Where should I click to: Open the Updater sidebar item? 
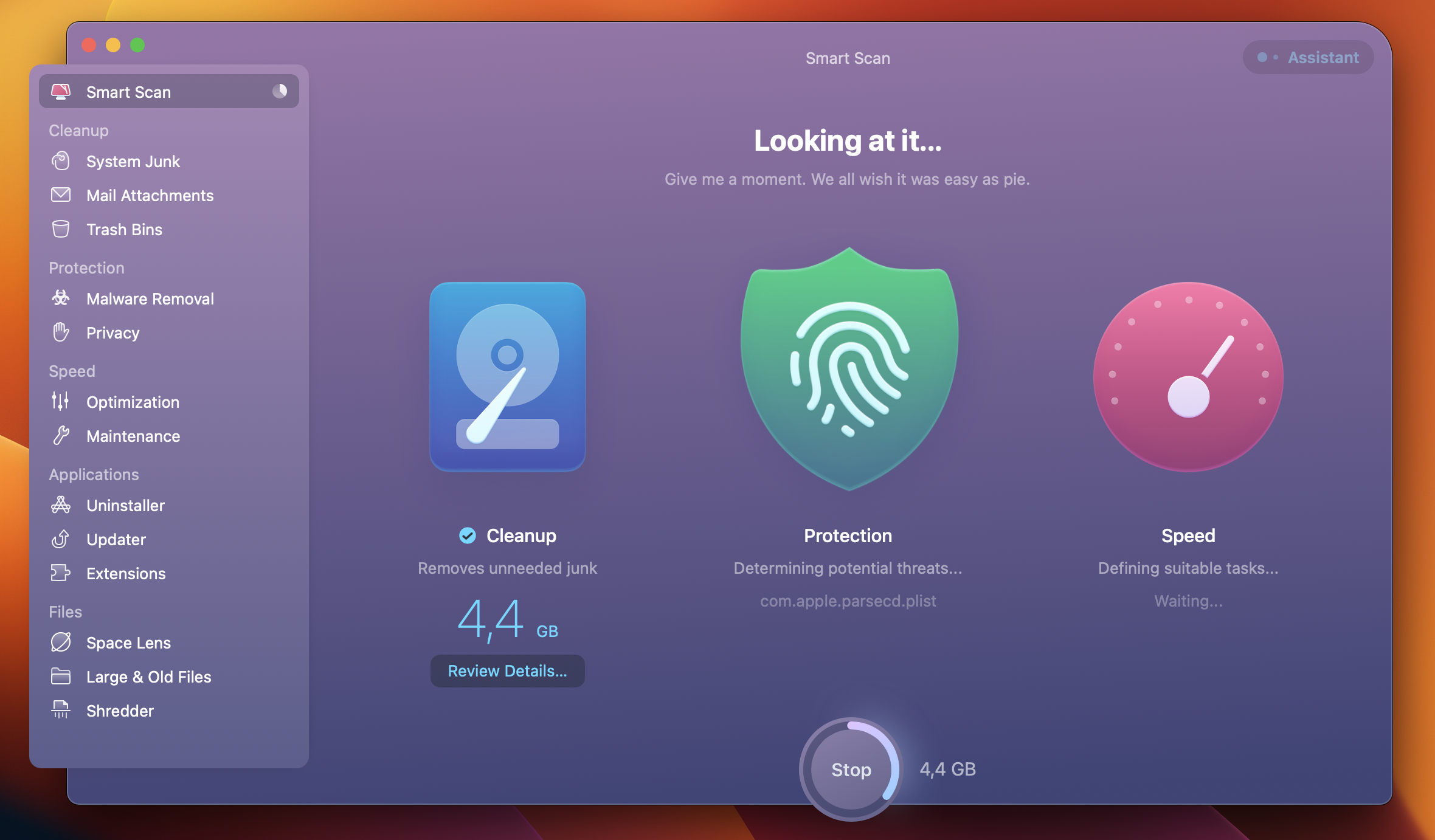(x=116, y=539)
